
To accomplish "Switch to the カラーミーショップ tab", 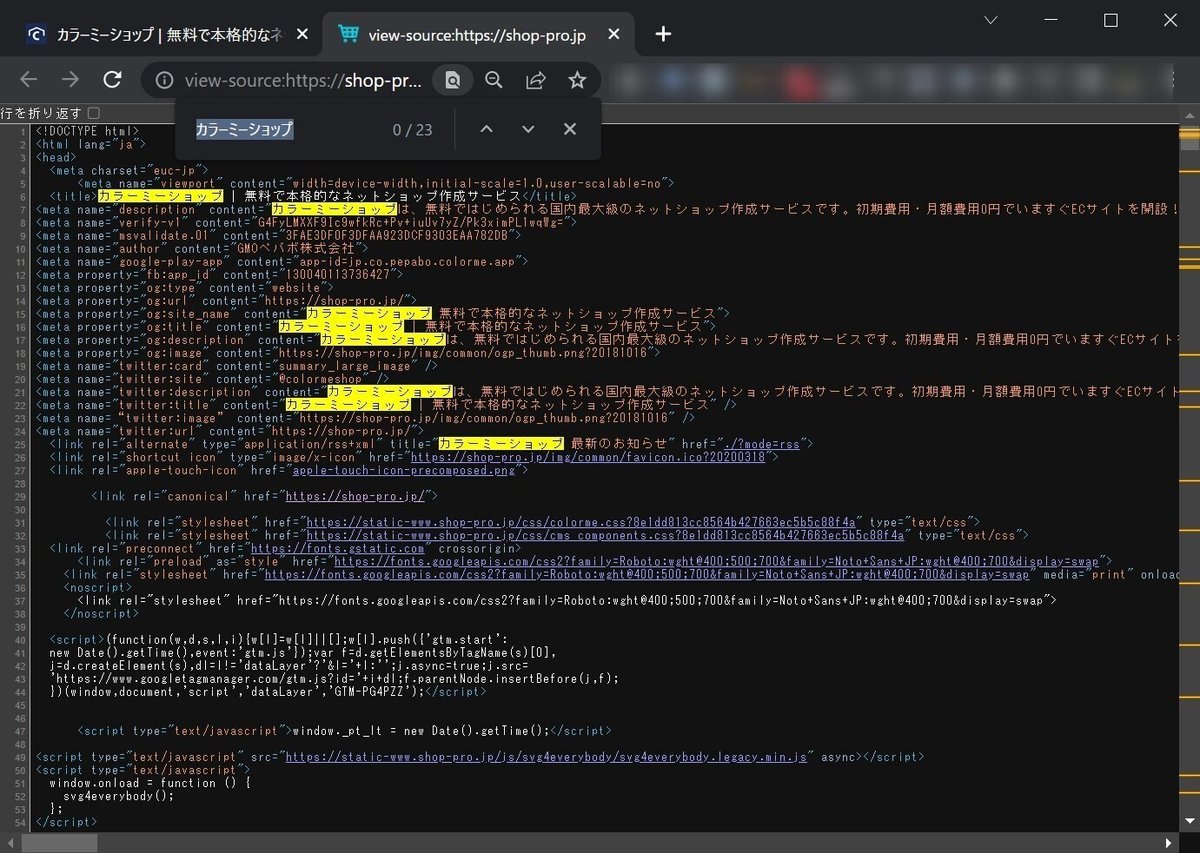I will [x=166, y=34].
